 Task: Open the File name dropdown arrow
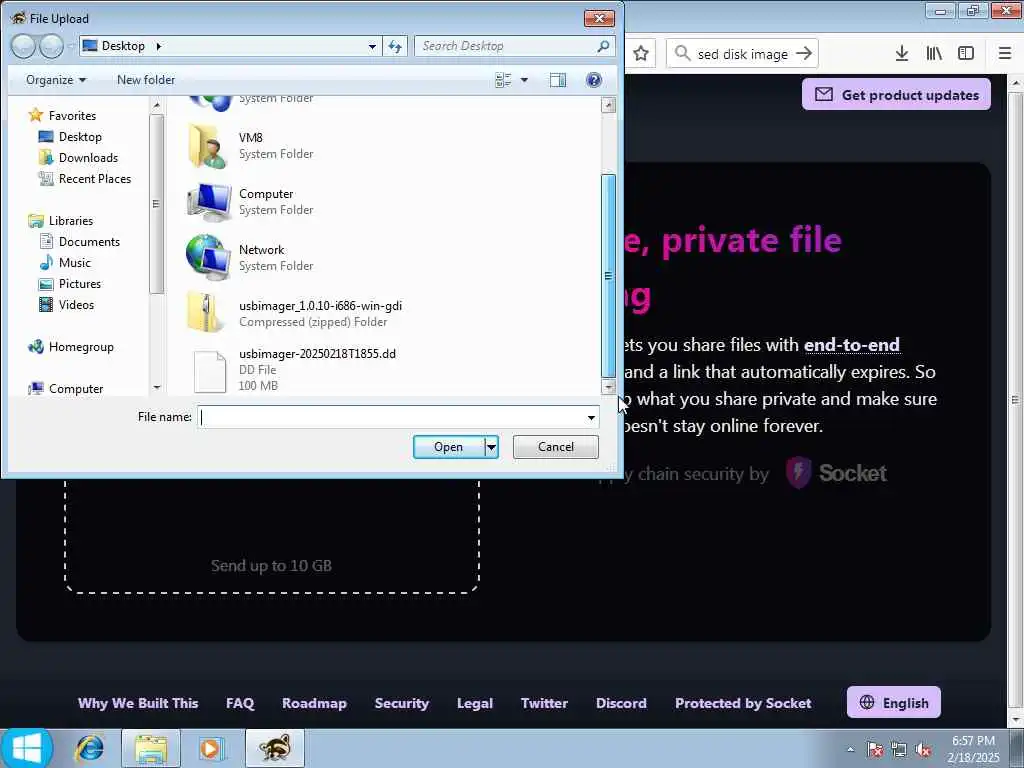[x=591, y=417]
